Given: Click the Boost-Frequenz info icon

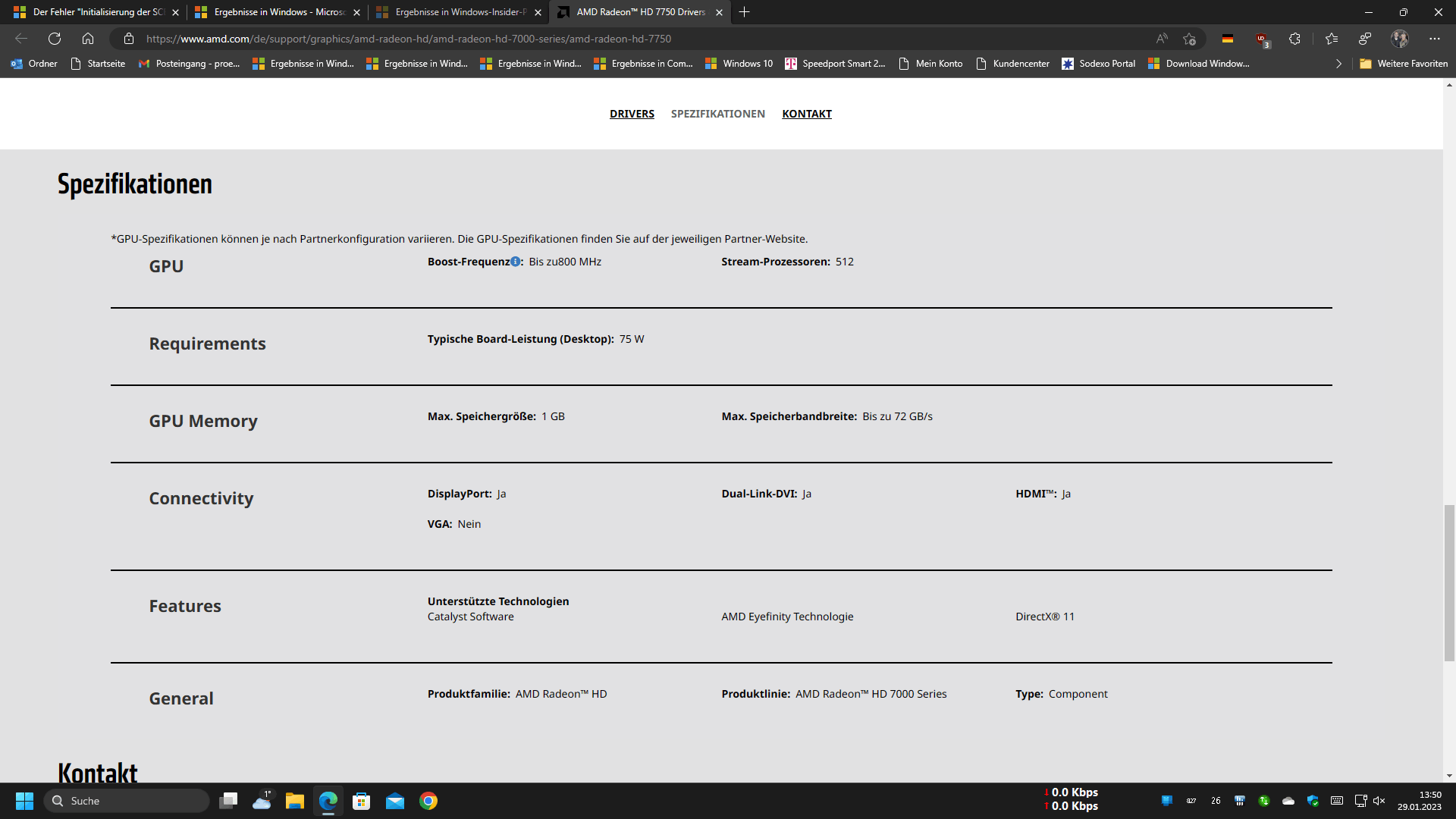Looking at the screenshot, I should pyautogui.click(x=516, y=262).
